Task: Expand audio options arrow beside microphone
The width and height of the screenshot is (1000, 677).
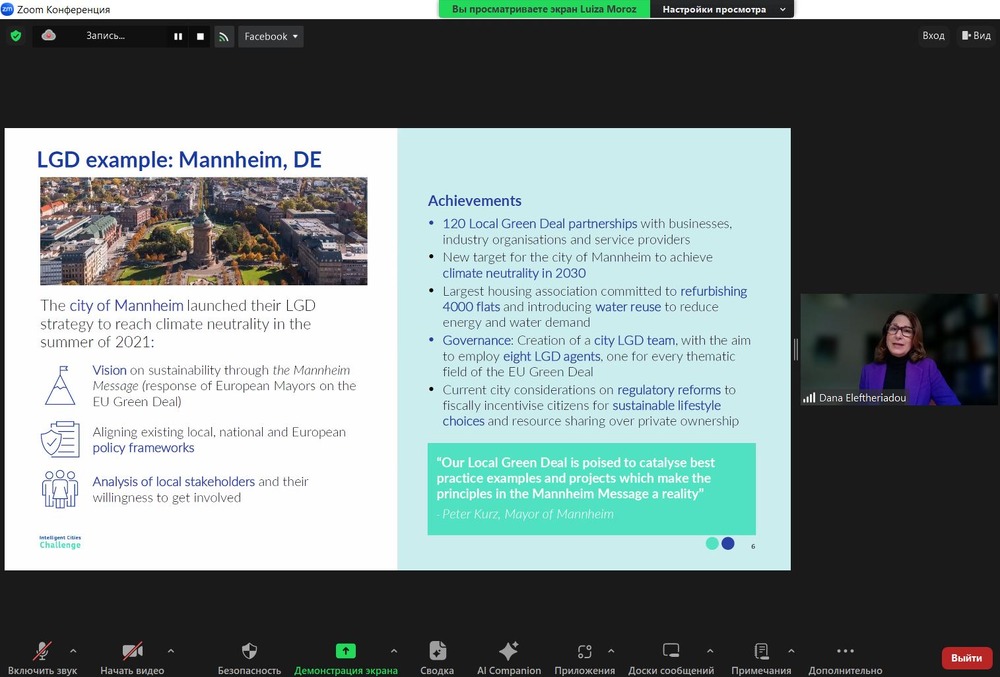Action: 73,650
